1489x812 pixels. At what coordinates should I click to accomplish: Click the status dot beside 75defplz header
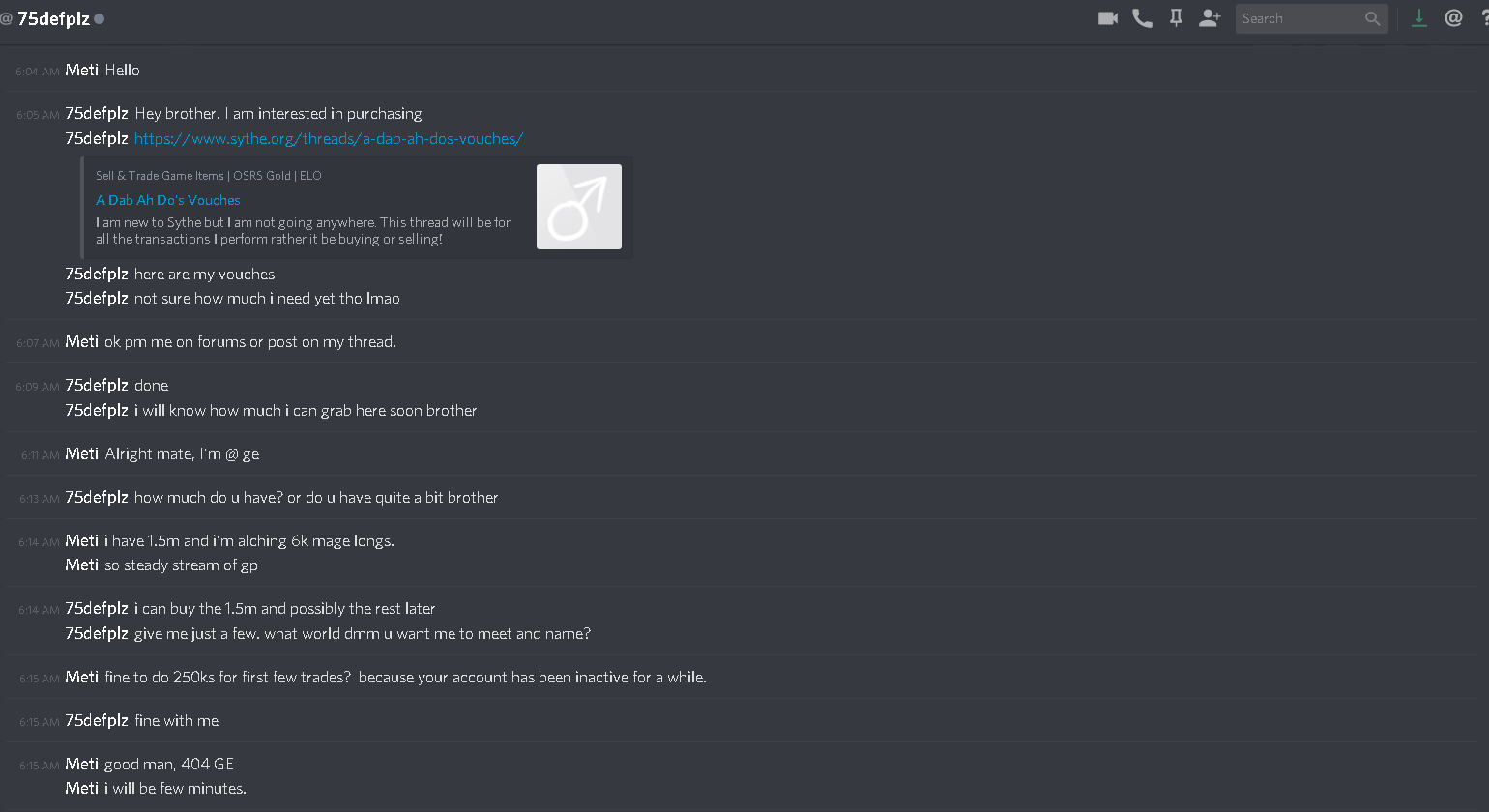click(99, 19)
